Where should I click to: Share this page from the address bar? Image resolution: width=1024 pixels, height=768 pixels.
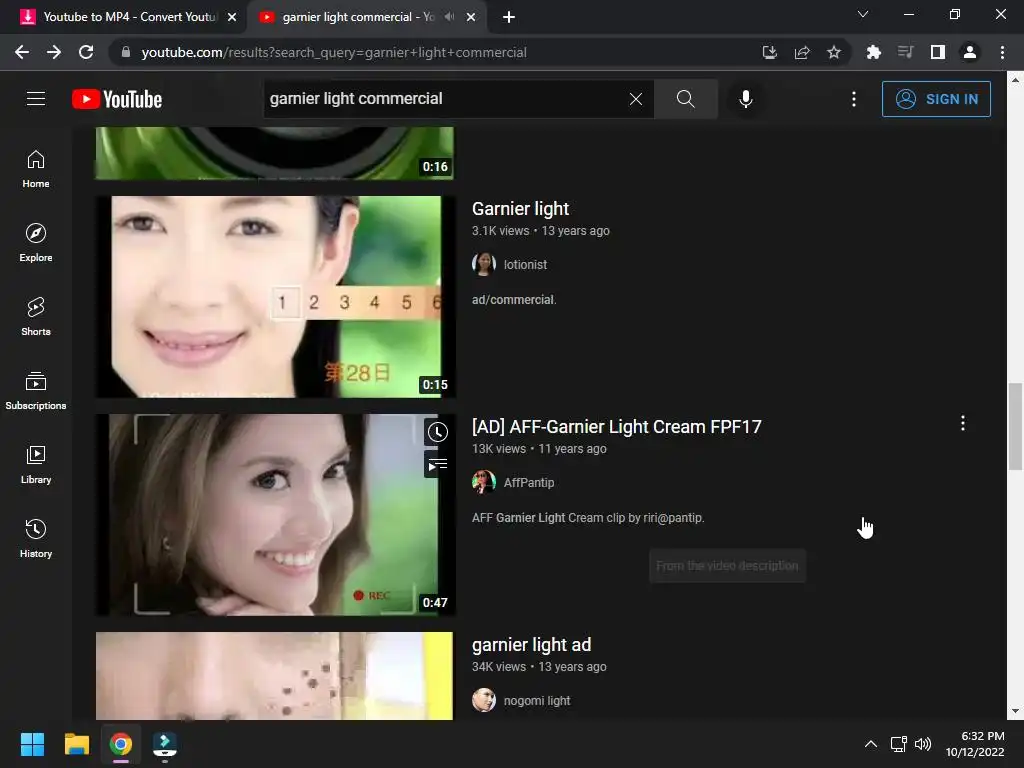click(x=801, y=52)
